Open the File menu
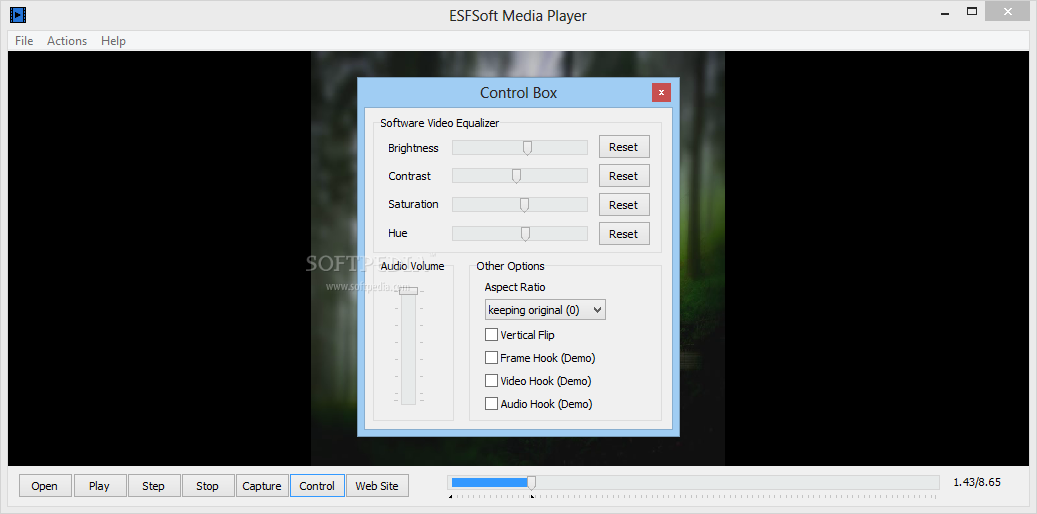This screenshot has height=514, width=1037. 24,41
